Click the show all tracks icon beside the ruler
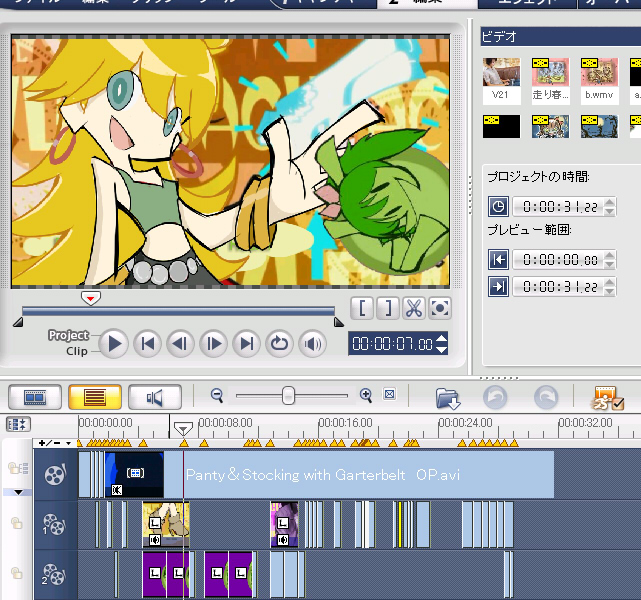The height and width of the screenshot is (600, 641). [18, 424]
